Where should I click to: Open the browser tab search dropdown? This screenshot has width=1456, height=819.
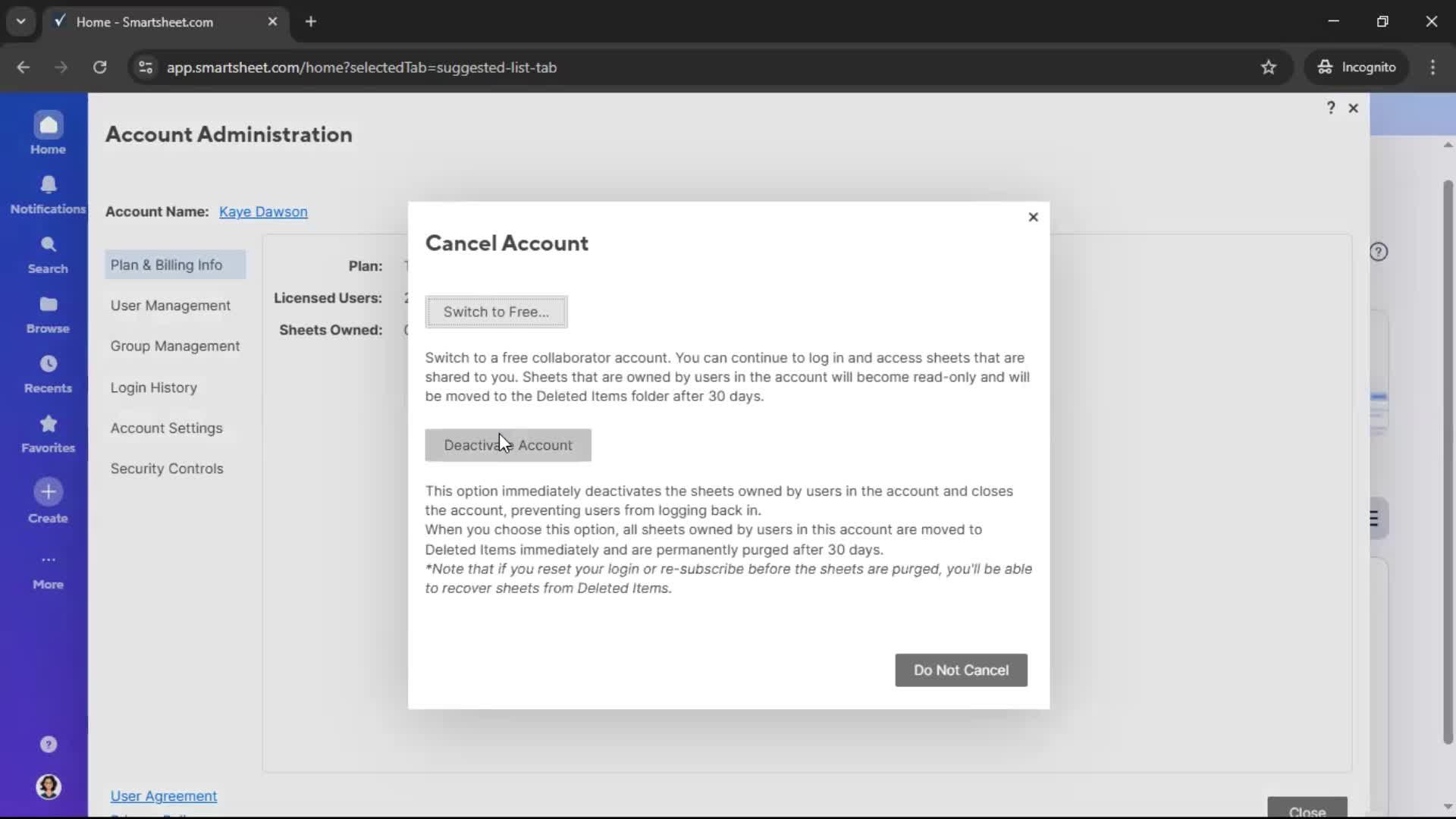click(20, 21)
